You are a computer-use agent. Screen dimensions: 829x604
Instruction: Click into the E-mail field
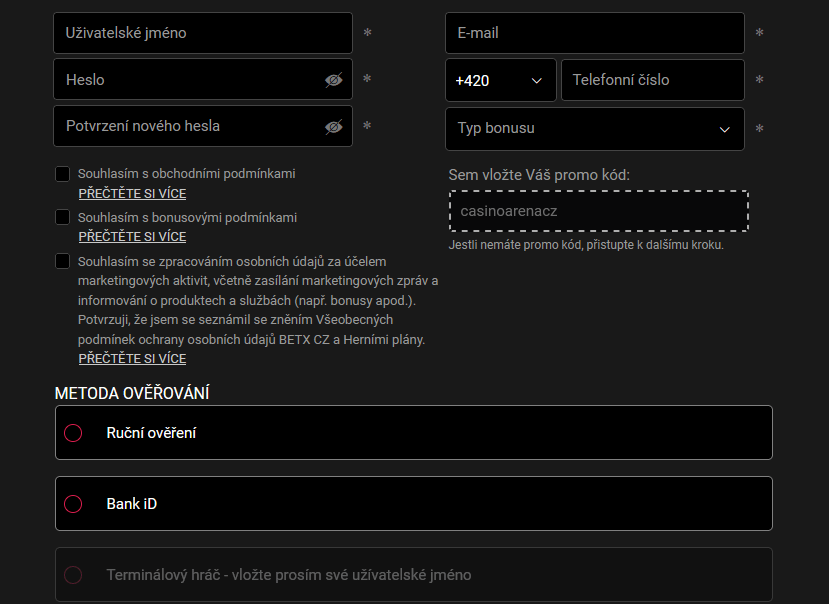click(594, 33)
